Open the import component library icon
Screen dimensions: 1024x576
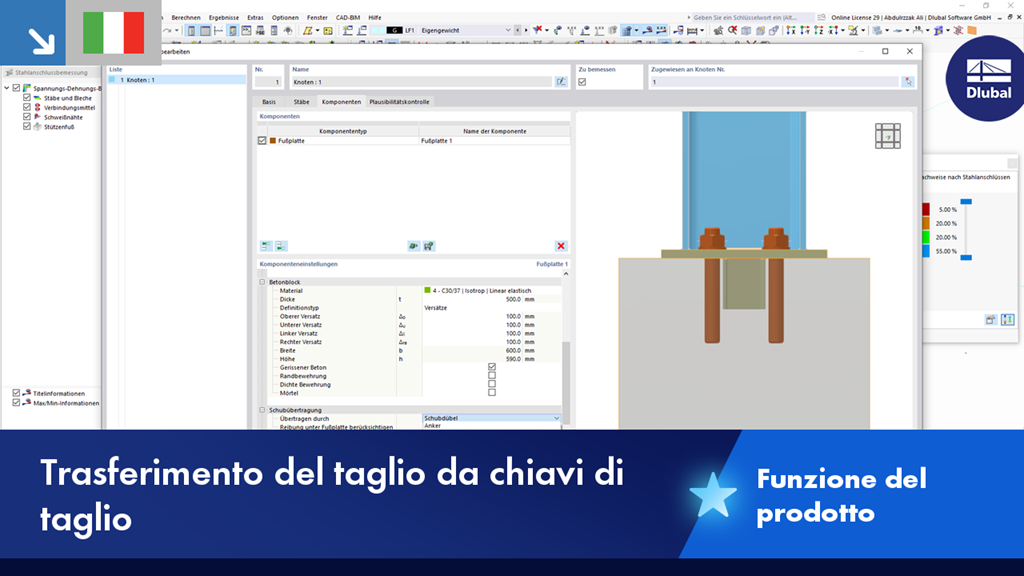[414, 247]
